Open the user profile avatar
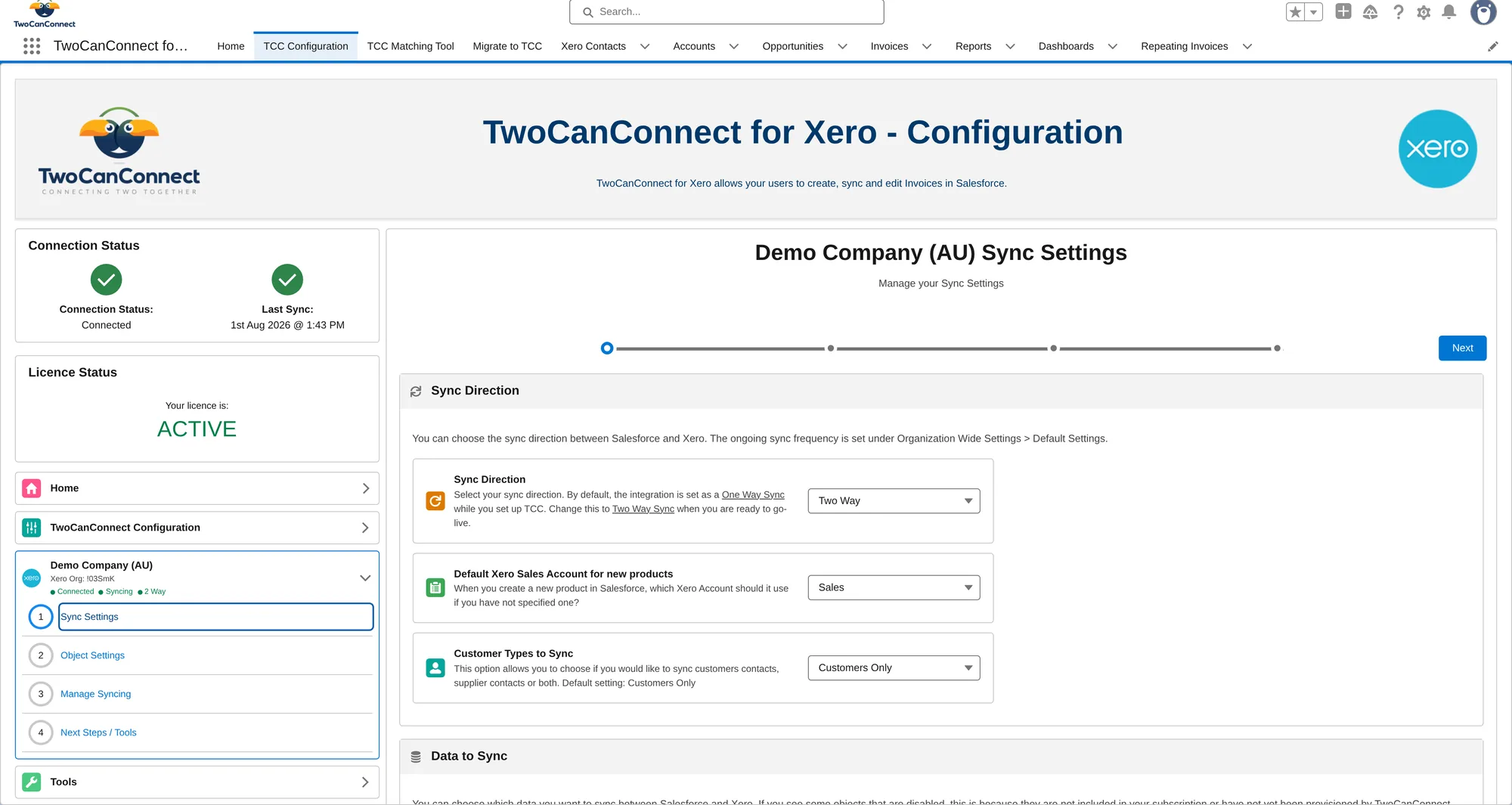The image size is (1512, 805). (1483, 12)
